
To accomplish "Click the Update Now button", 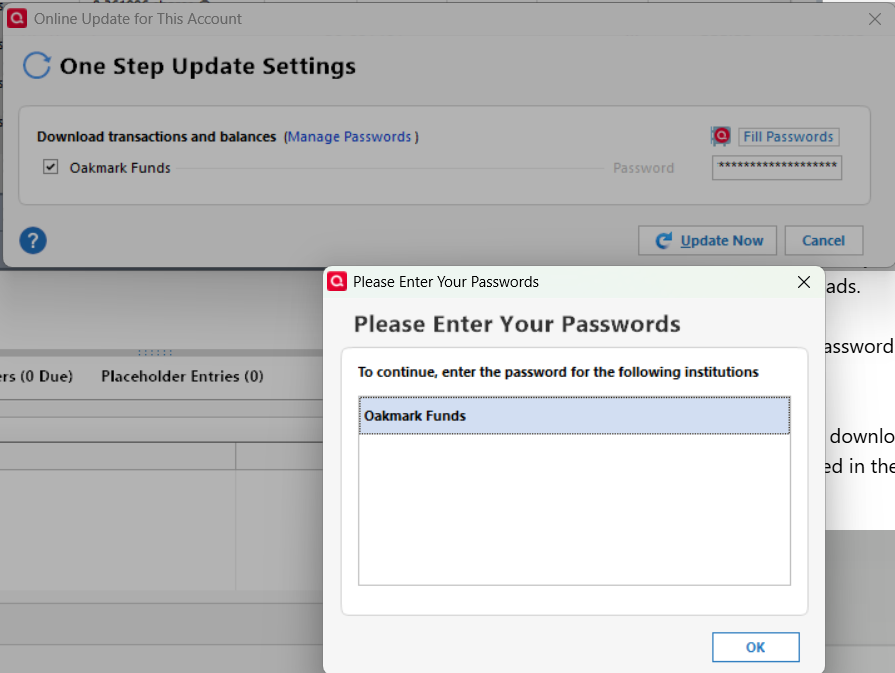I will click(707, 240).
